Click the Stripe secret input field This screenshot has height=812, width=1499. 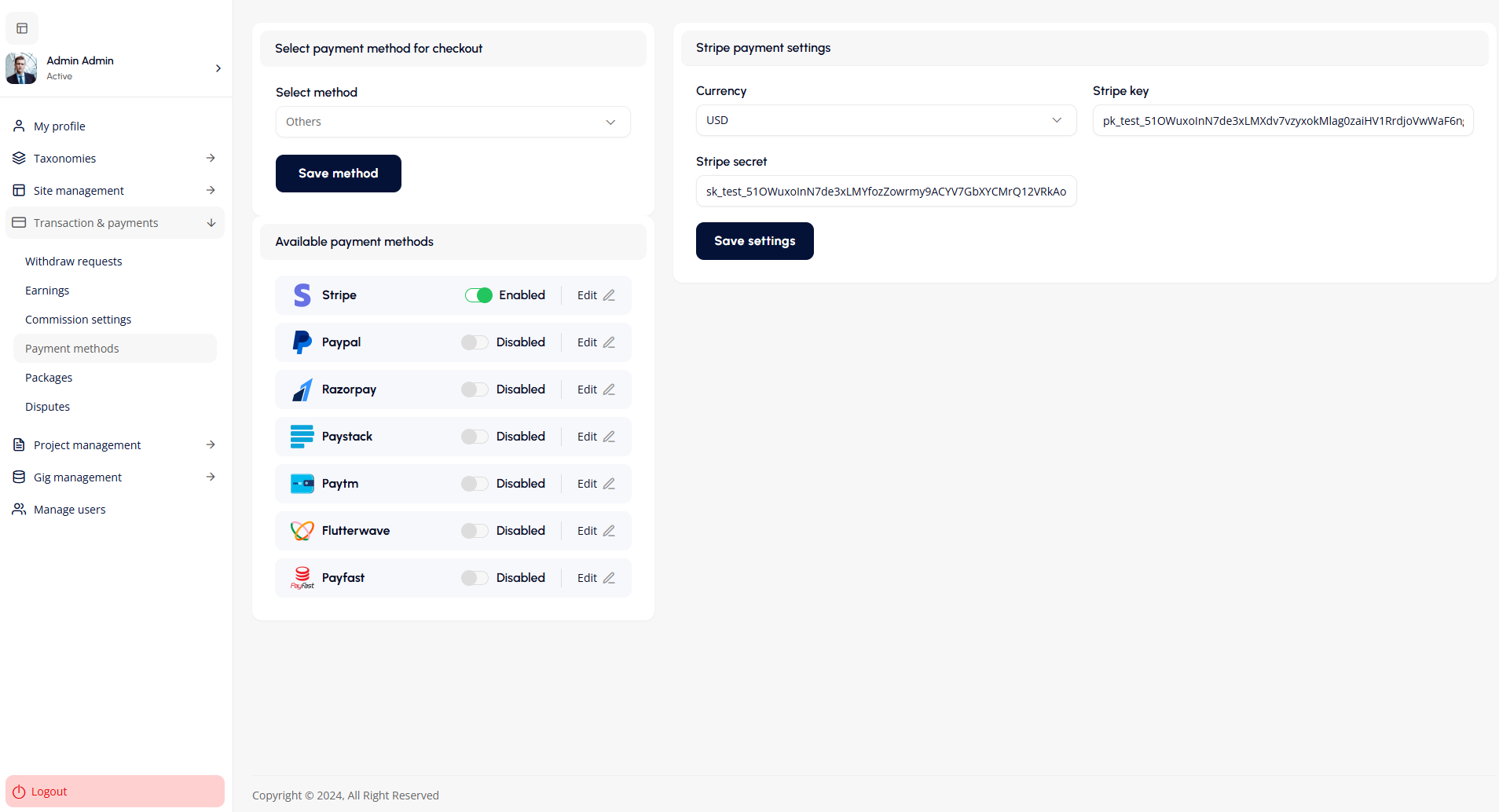tap(885, 192)
